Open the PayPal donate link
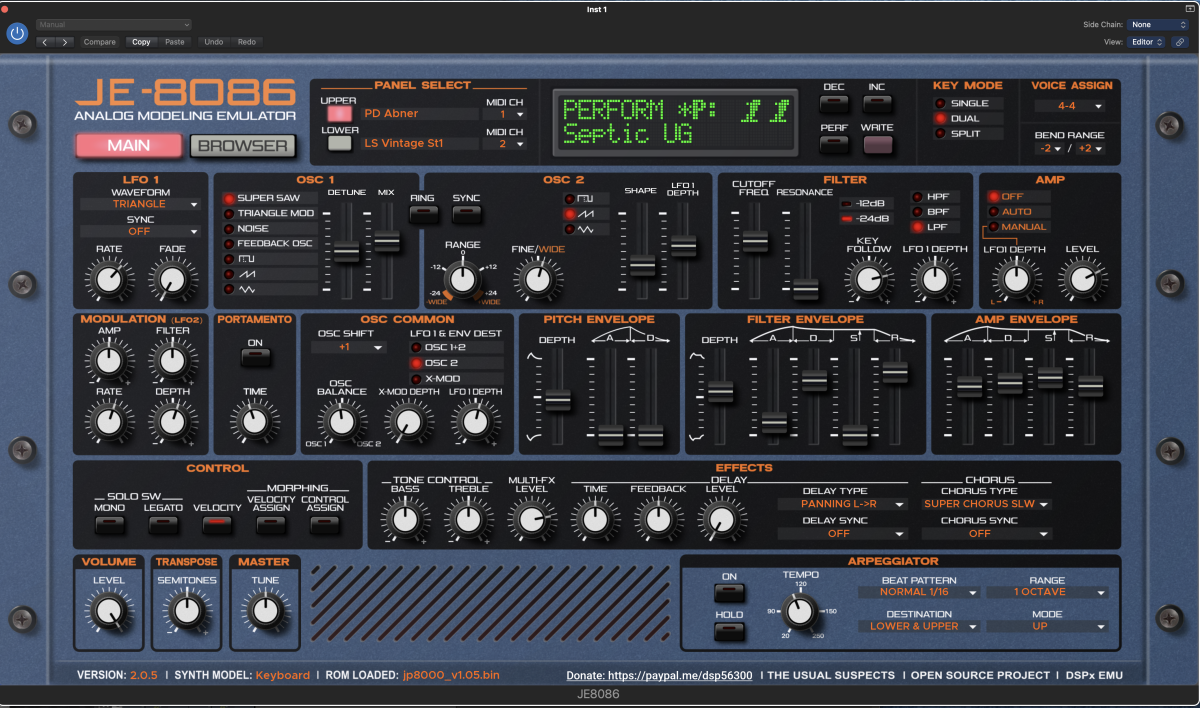 click(x=659, y=675)
